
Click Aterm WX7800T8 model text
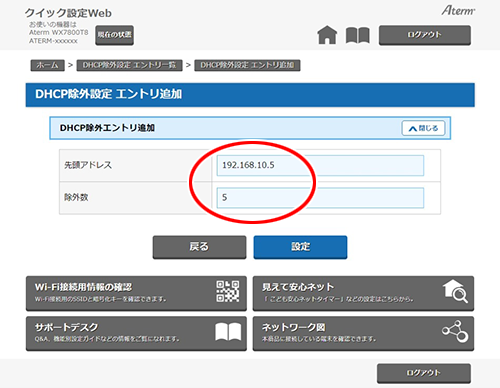click(59, 33)
